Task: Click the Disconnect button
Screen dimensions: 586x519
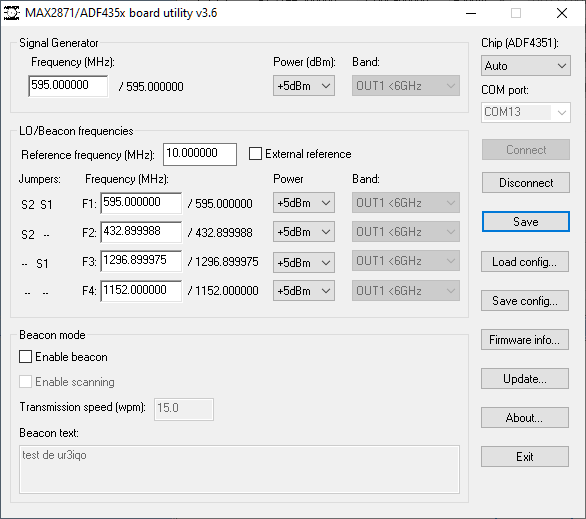Action: (525, 183)
